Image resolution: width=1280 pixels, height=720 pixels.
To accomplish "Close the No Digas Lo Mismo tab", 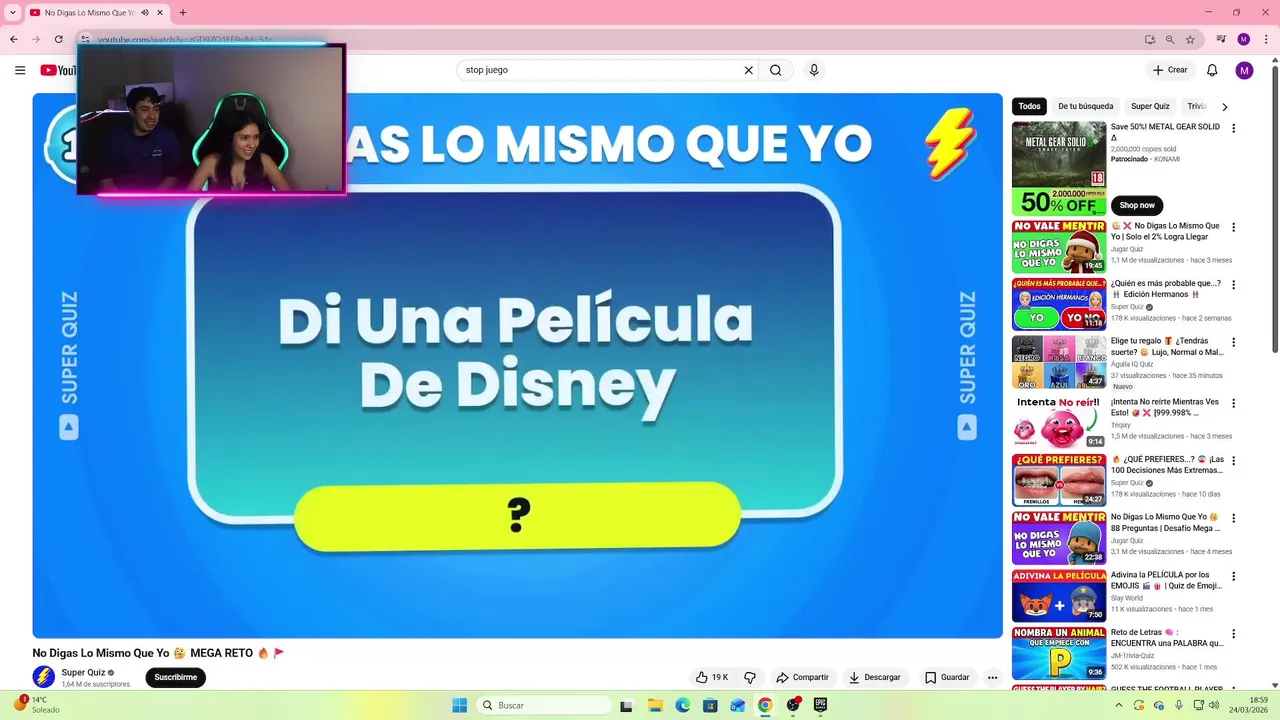I will coord(160,12).
